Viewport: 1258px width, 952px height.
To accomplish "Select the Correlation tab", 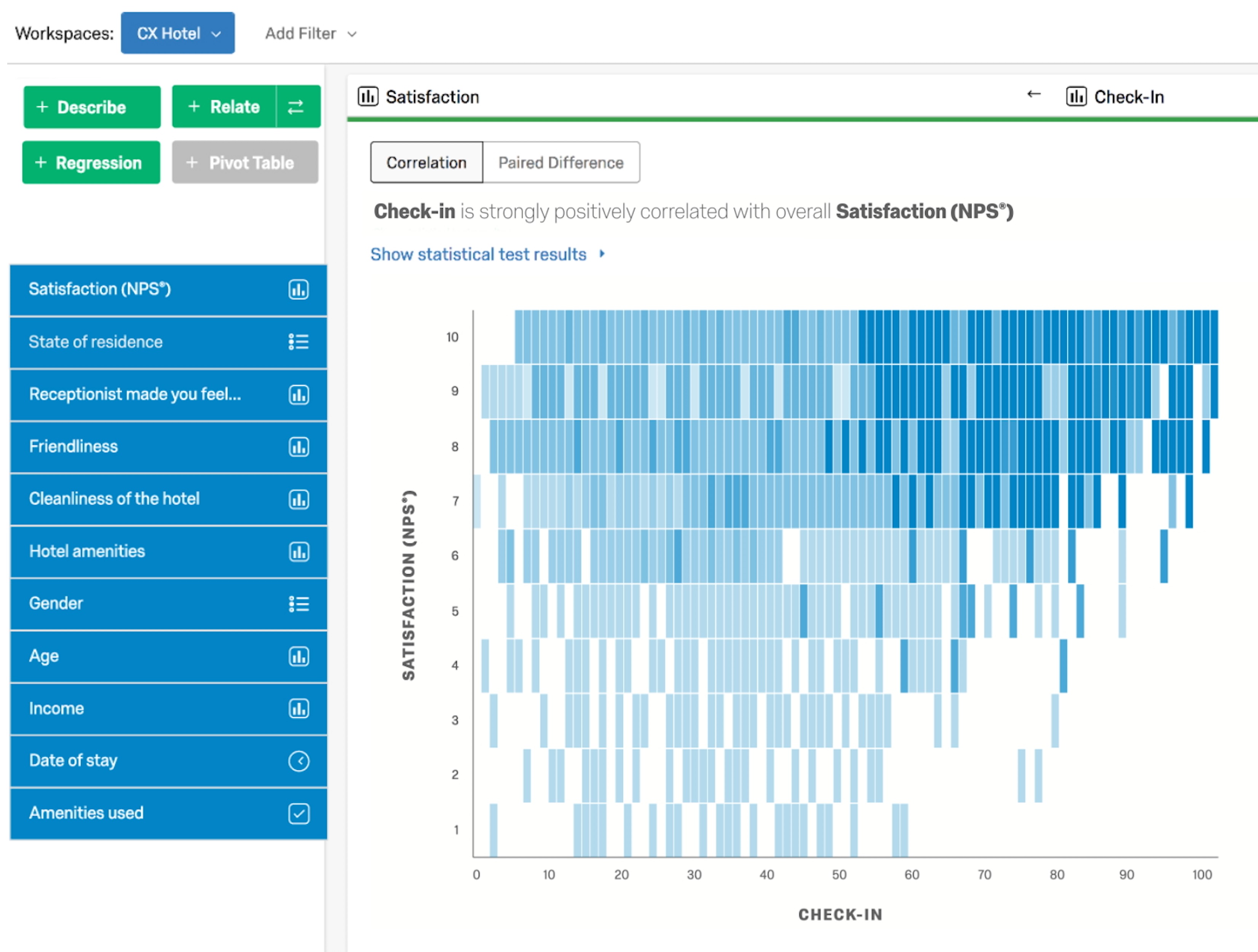I will coord(426,163).
